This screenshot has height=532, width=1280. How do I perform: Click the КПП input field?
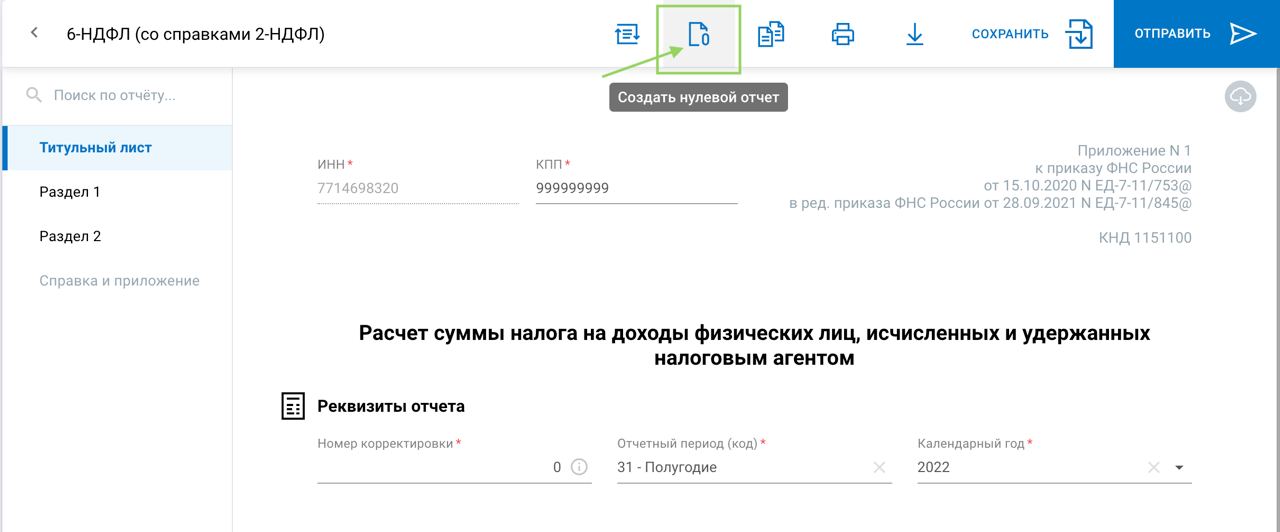[636, 188]
